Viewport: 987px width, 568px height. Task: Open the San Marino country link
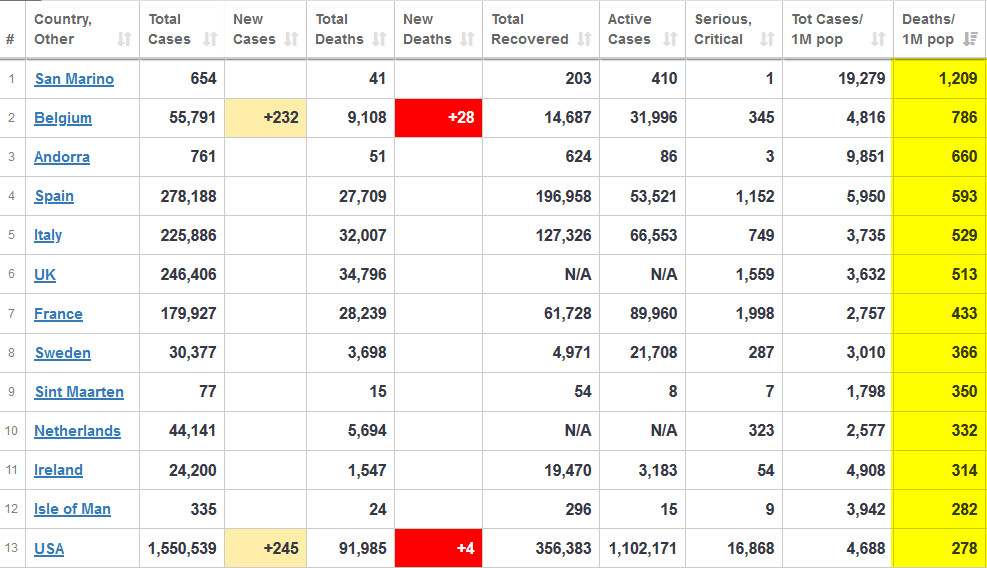pyautogui.click(x=74, y=79)
